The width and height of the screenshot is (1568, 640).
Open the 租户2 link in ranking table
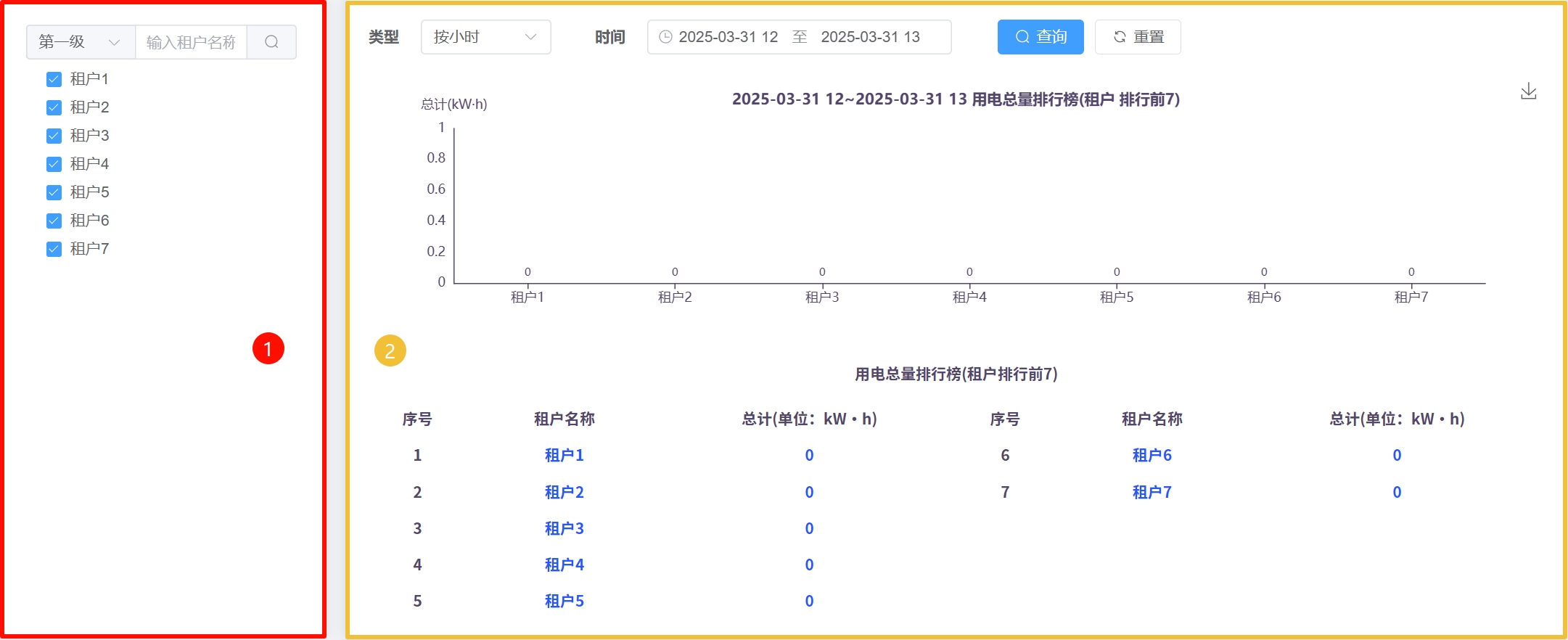click(x=564, y=492)
